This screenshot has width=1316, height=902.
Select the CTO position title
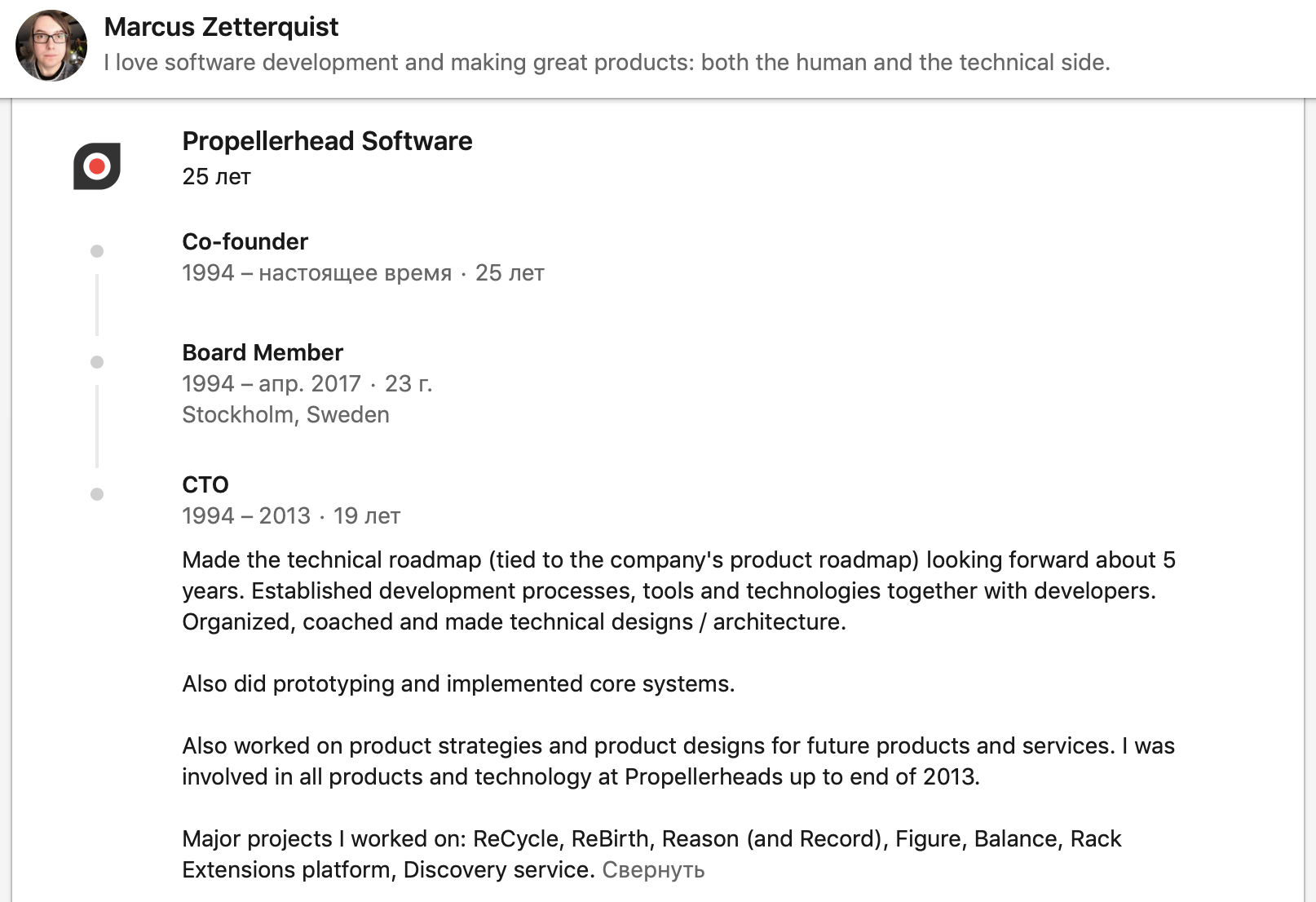pyautogui.click(x=205, y=484)
